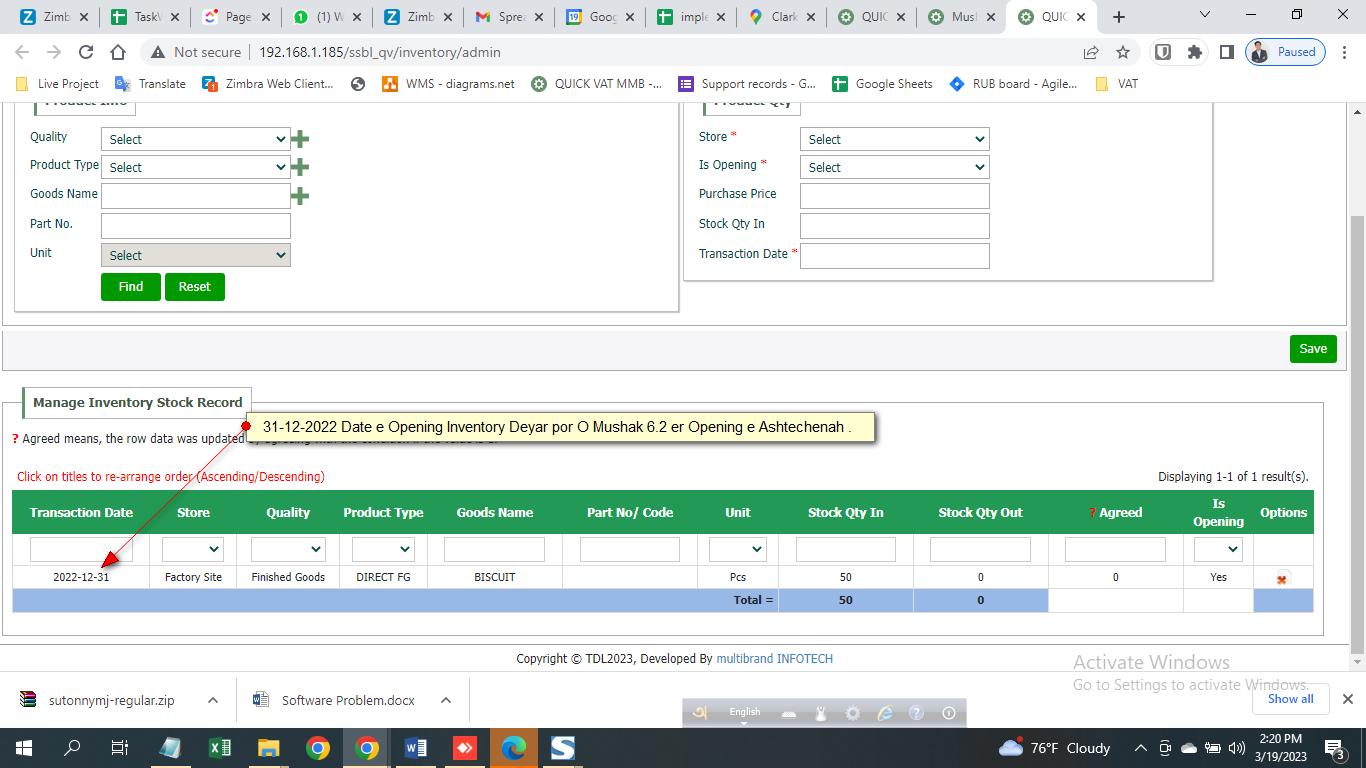Expand the Product Type dropdown in the form
The image size is (1366, 768).
(x=196, y=167)
